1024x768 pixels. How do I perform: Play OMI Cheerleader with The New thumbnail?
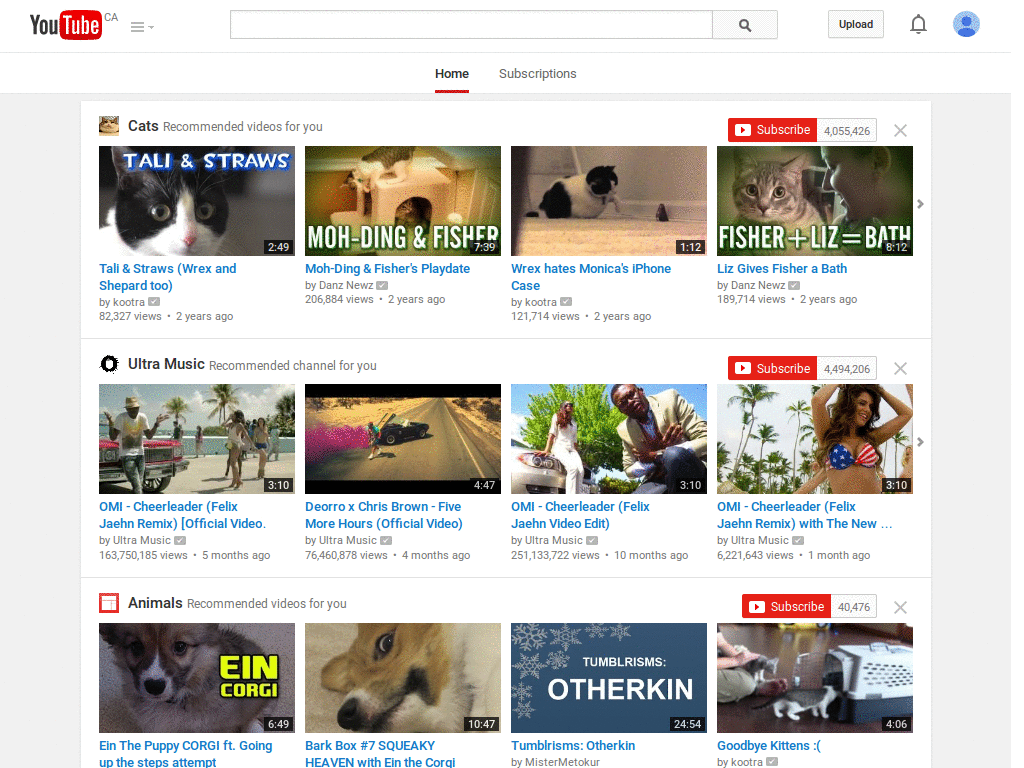click(814, 439)
